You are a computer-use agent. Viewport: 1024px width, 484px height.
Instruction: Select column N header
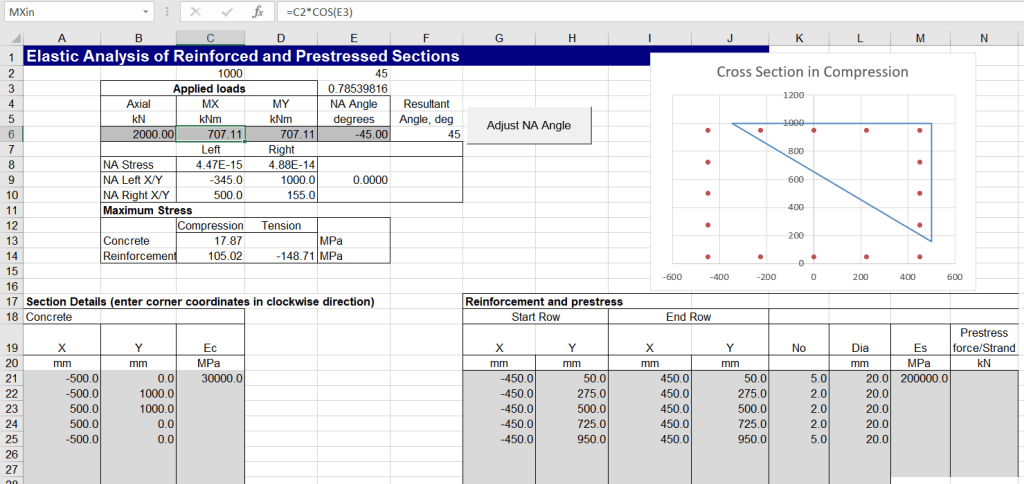(x=984, y=38)
